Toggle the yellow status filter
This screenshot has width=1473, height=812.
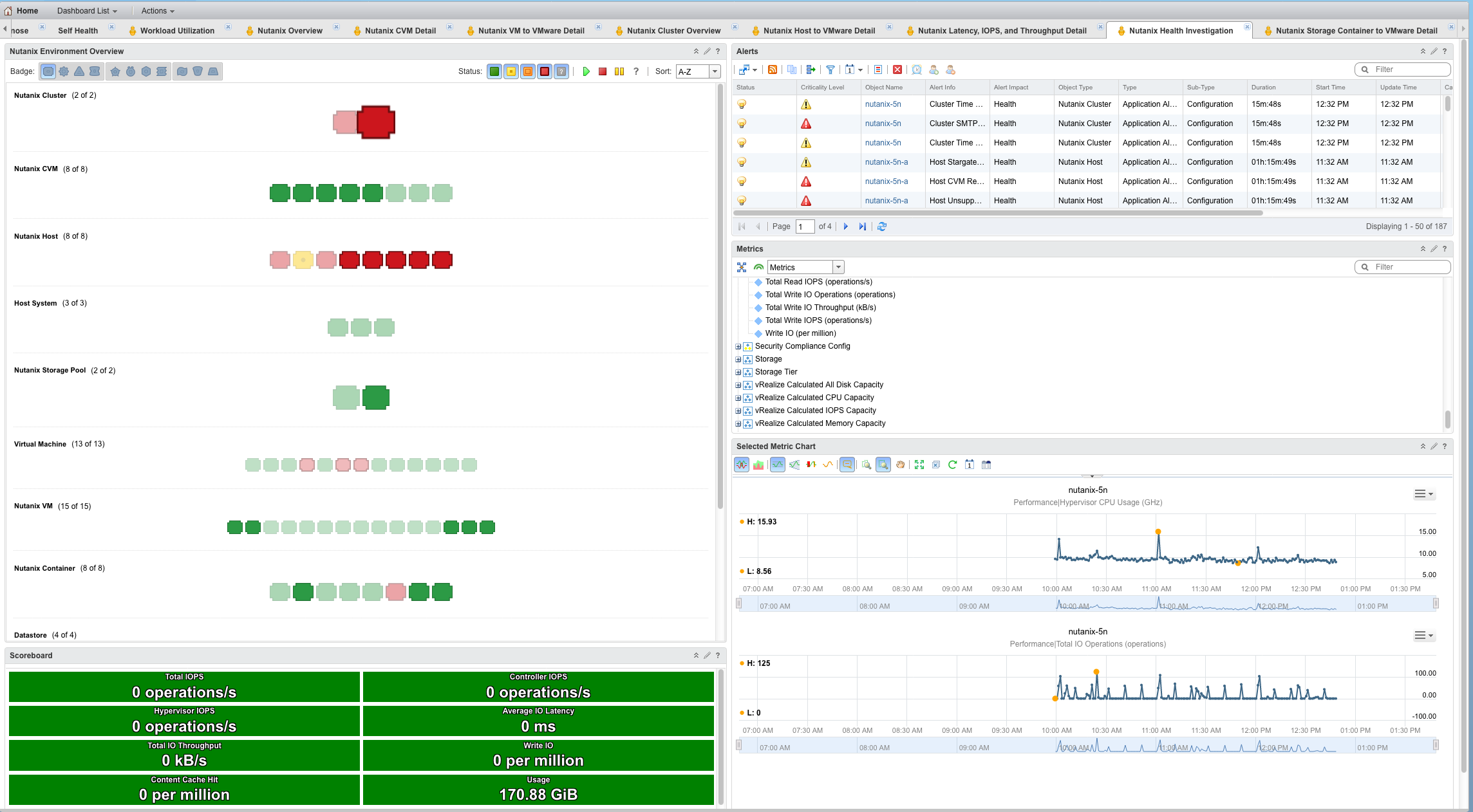pyautogui.click(x=511, y=71)
